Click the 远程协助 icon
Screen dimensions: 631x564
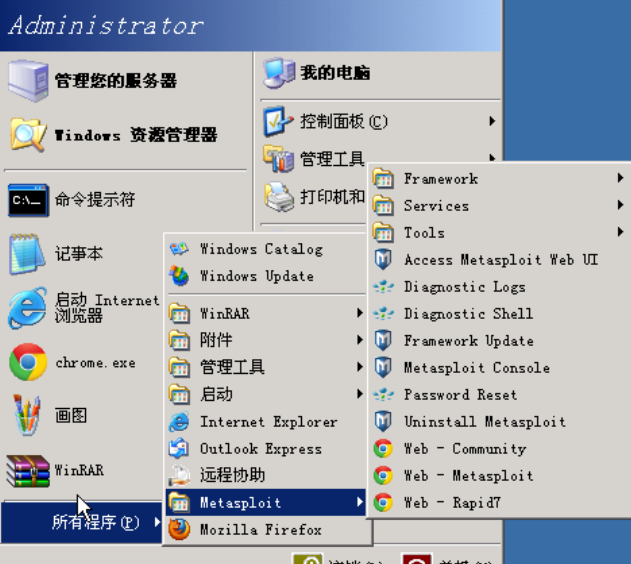pos(179,475)
